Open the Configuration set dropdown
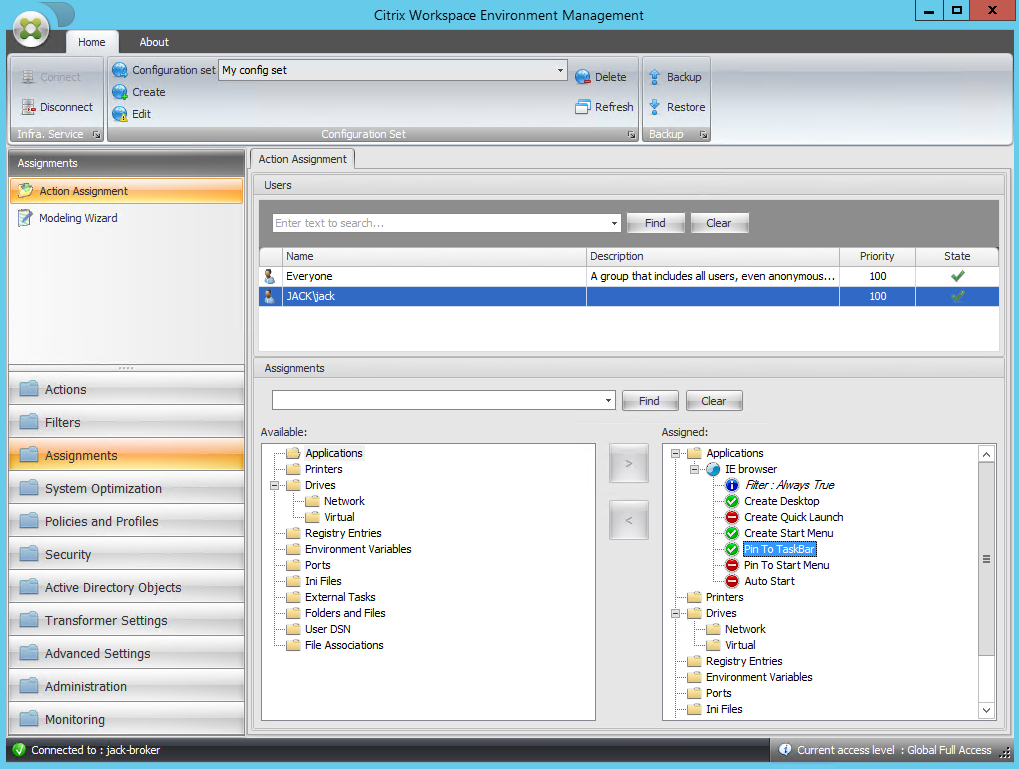 pyautogui.click(x=559, y=70)
